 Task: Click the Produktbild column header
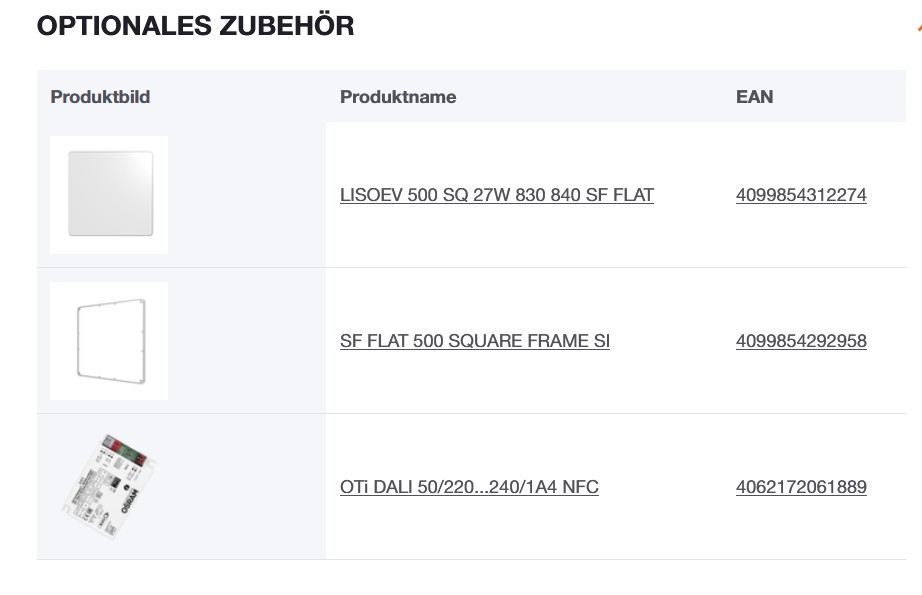100,97
